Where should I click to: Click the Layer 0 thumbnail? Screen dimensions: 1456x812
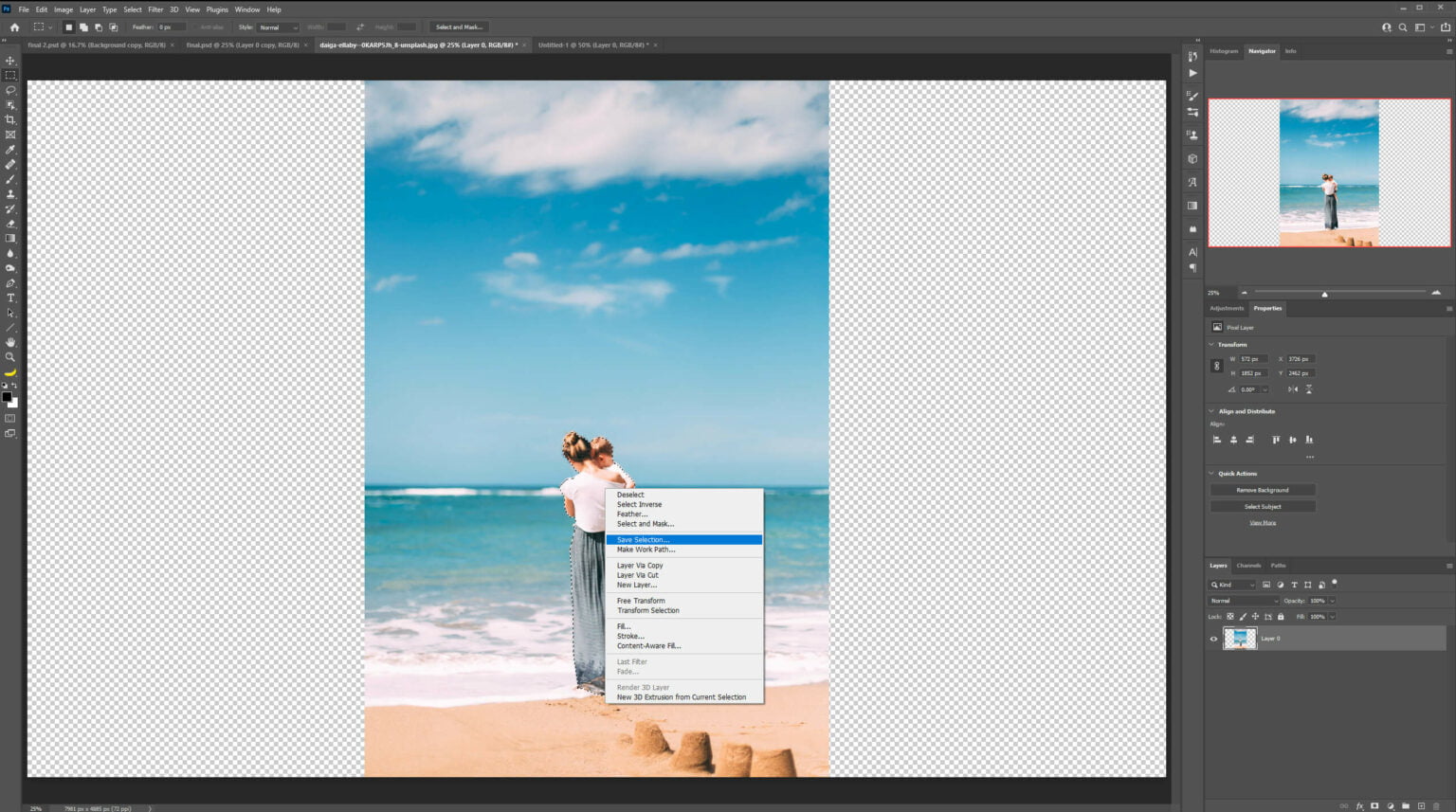(1241, 639)
